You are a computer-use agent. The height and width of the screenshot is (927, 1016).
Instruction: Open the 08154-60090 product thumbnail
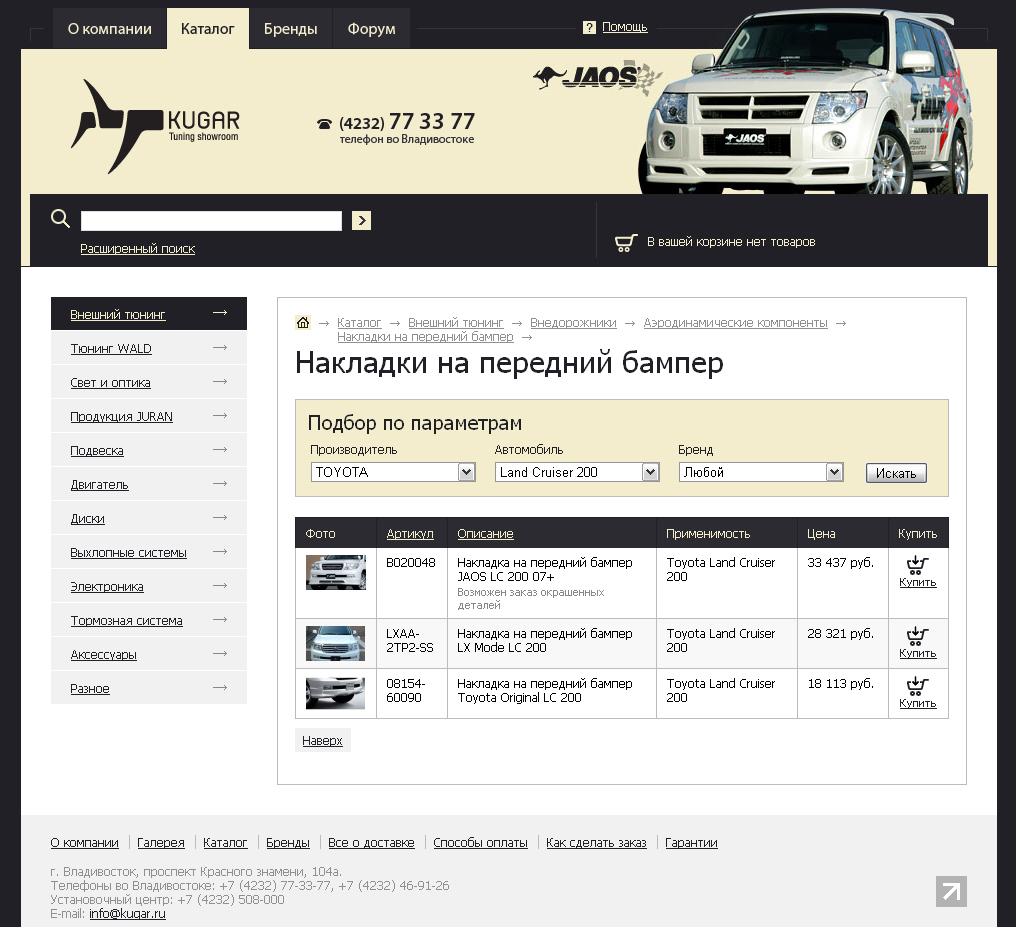tap(336, 693)
